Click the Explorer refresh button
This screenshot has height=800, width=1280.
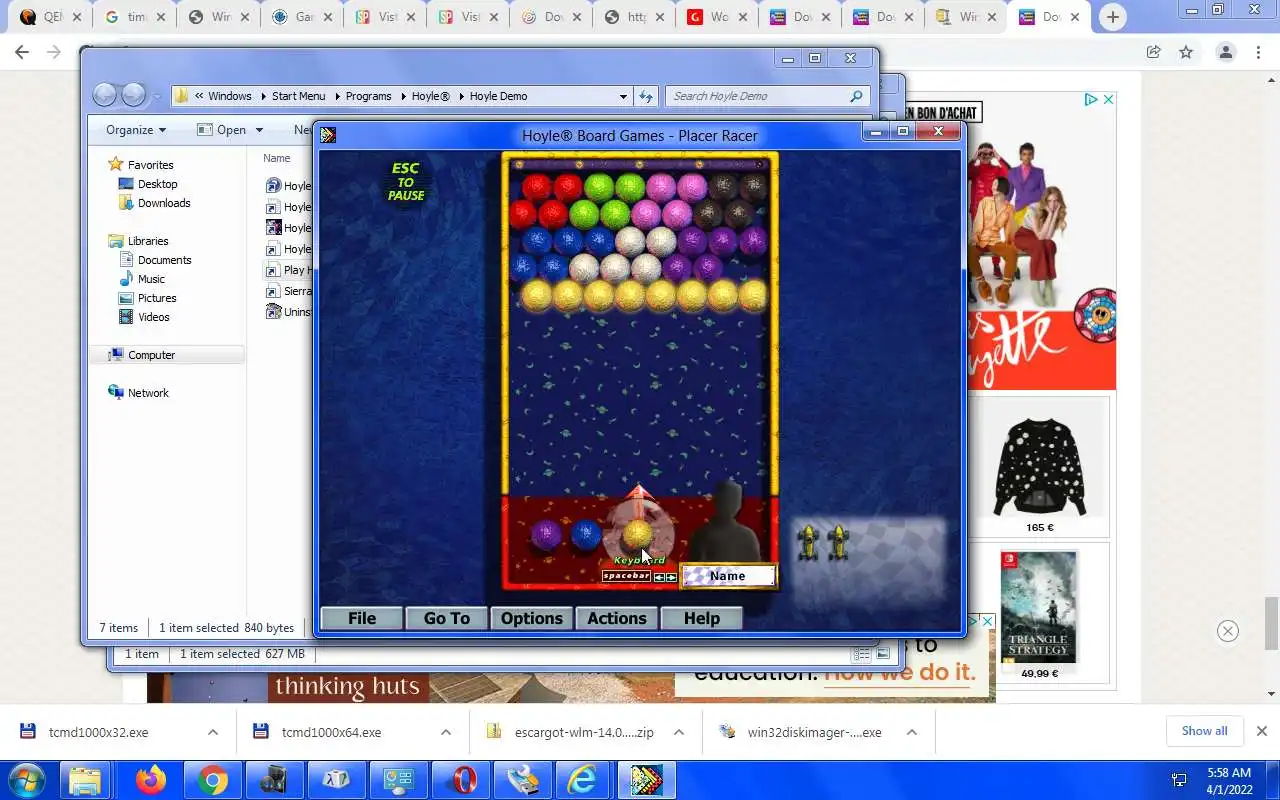(x=646, y=96)
